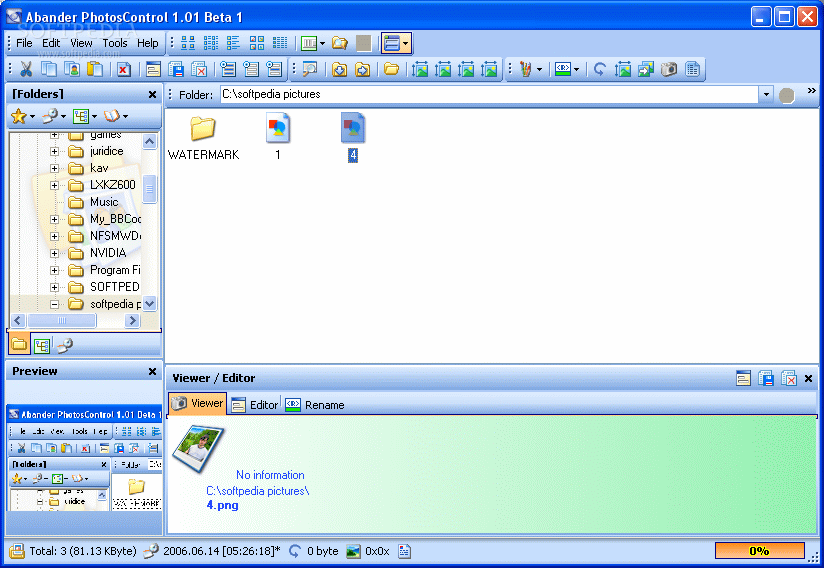This screenshot has width=824, height=568.
Task: Click the convert images icon with the arrow
Action: click(646, 69)
